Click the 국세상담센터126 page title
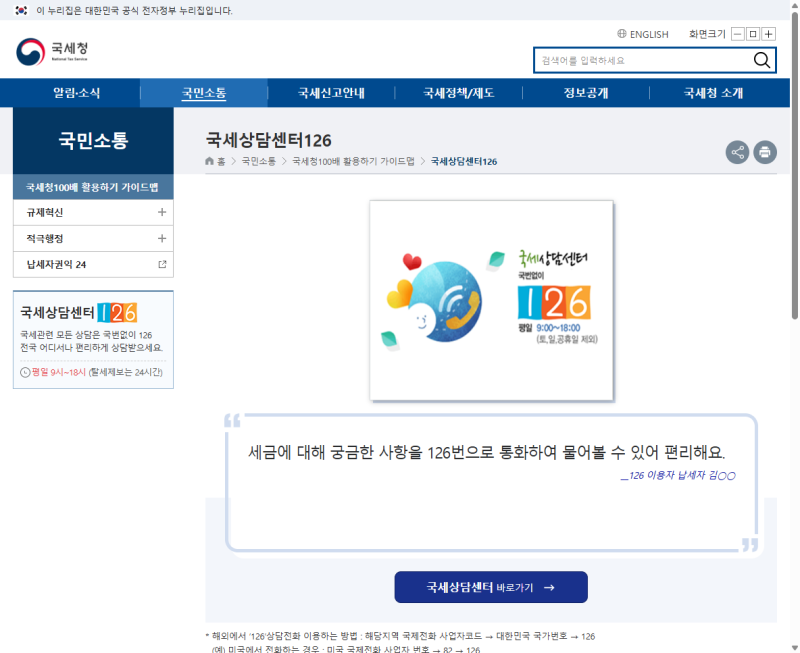Screen dimensions: 800x653 point(268,140)
